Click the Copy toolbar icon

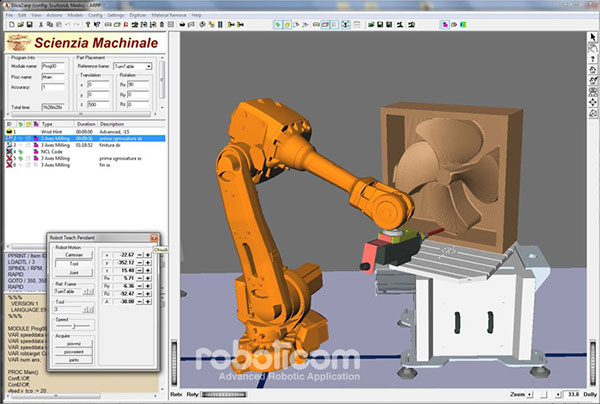pos(50,25)
